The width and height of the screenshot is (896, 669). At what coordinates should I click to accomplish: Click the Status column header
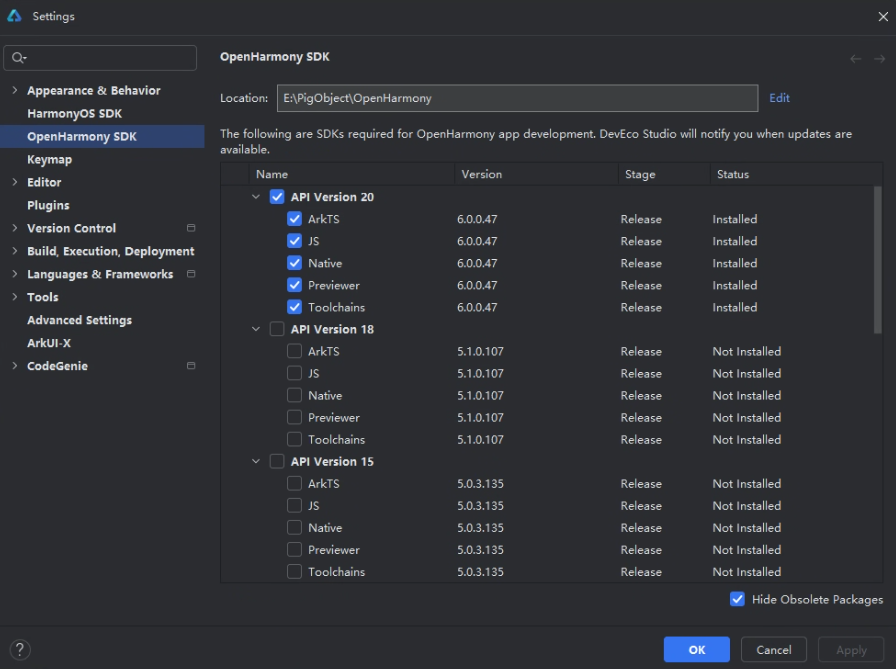797,174
